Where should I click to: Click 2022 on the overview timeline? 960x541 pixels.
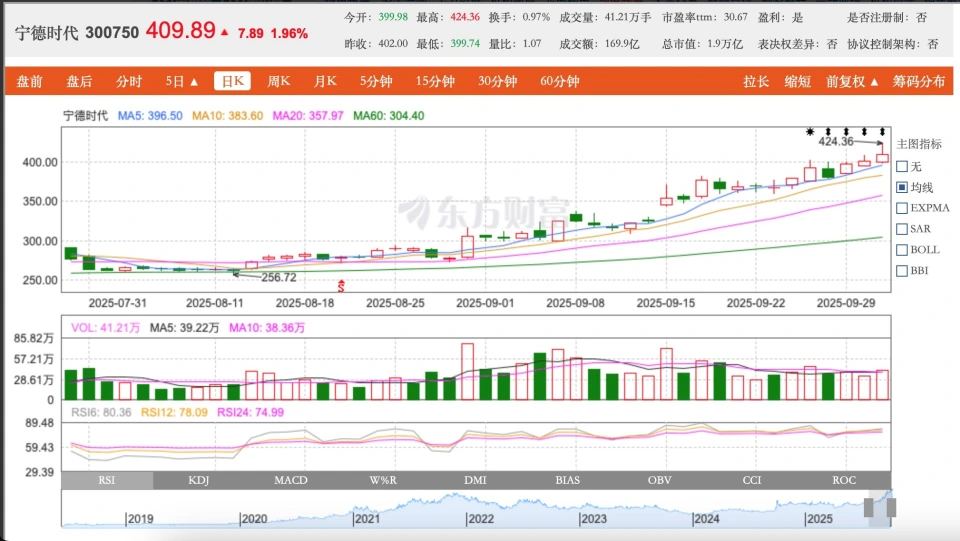(x=481, y=519)
